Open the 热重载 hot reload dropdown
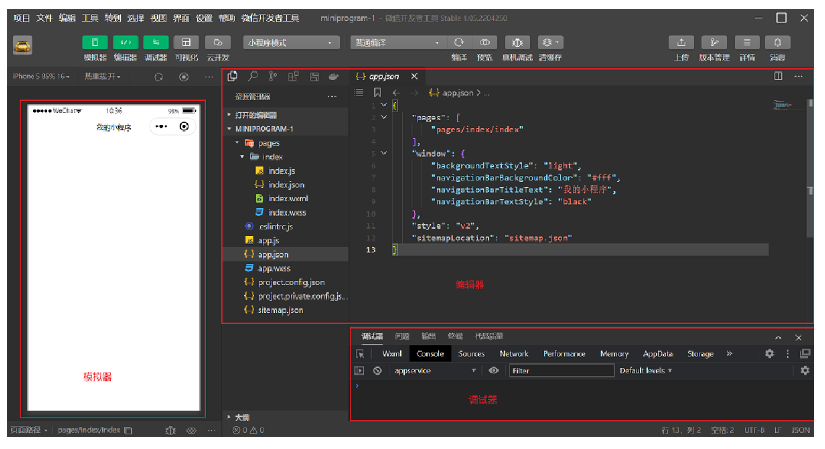Screen dimensions: 825x449 click(103, 76)
